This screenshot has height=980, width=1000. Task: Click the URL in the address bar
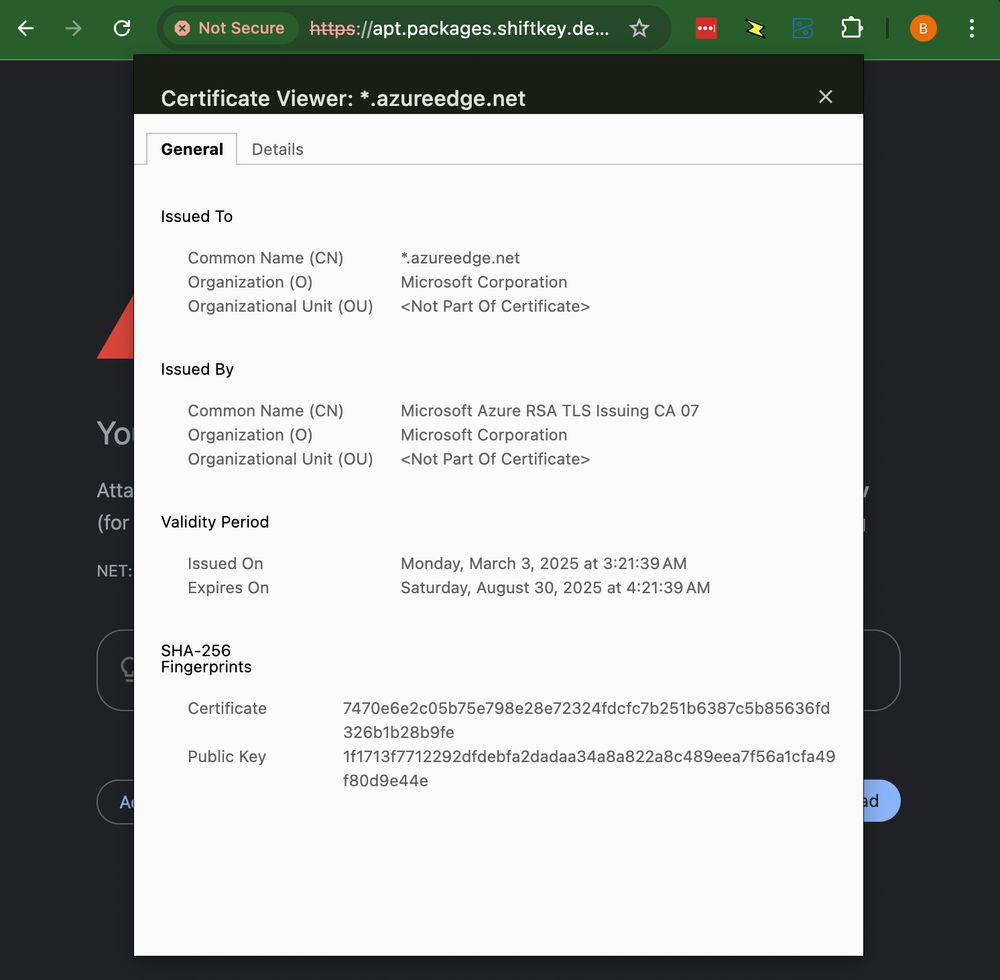(459, 28)
